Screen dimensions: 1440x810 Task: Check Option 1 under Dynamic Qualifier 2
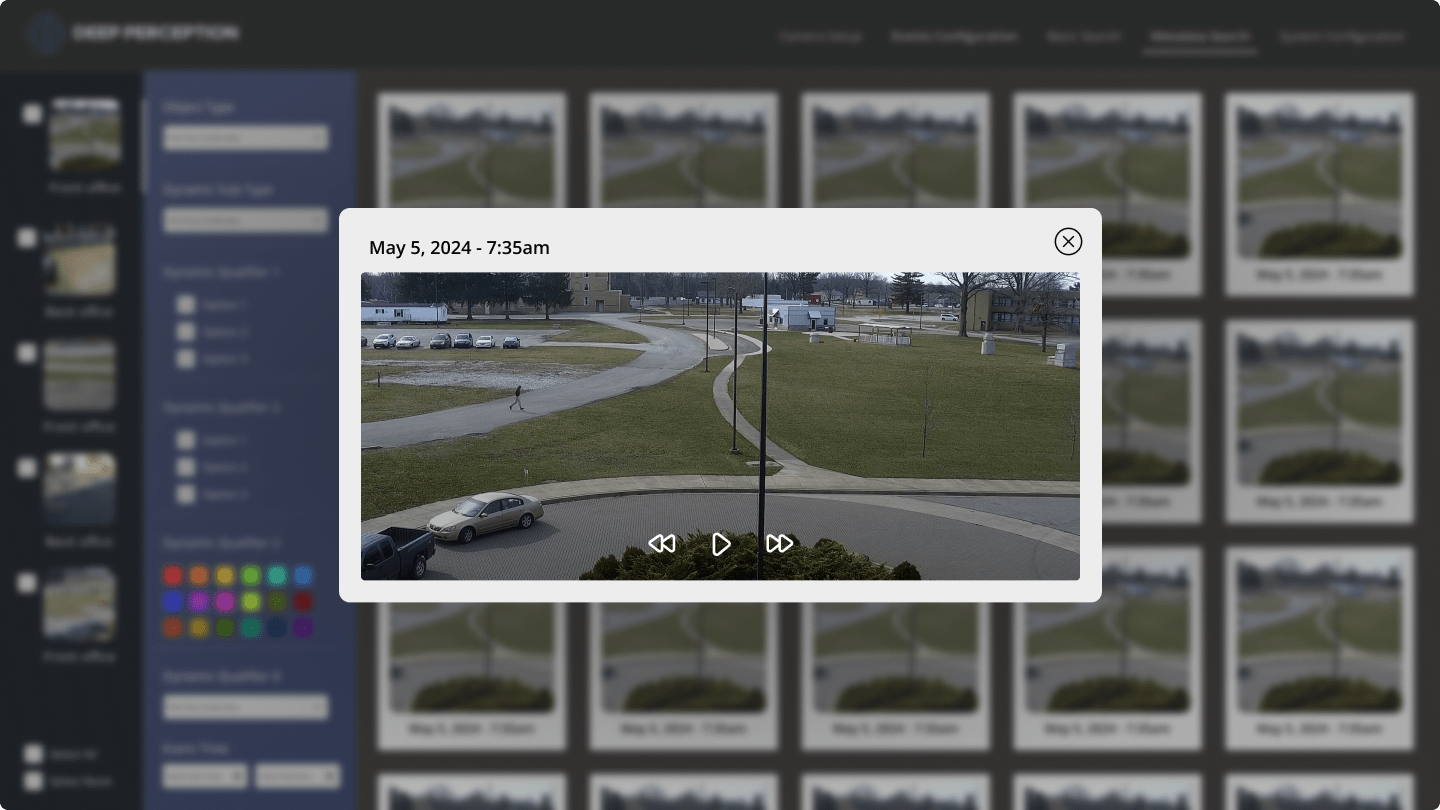click(x=186, y=440)
